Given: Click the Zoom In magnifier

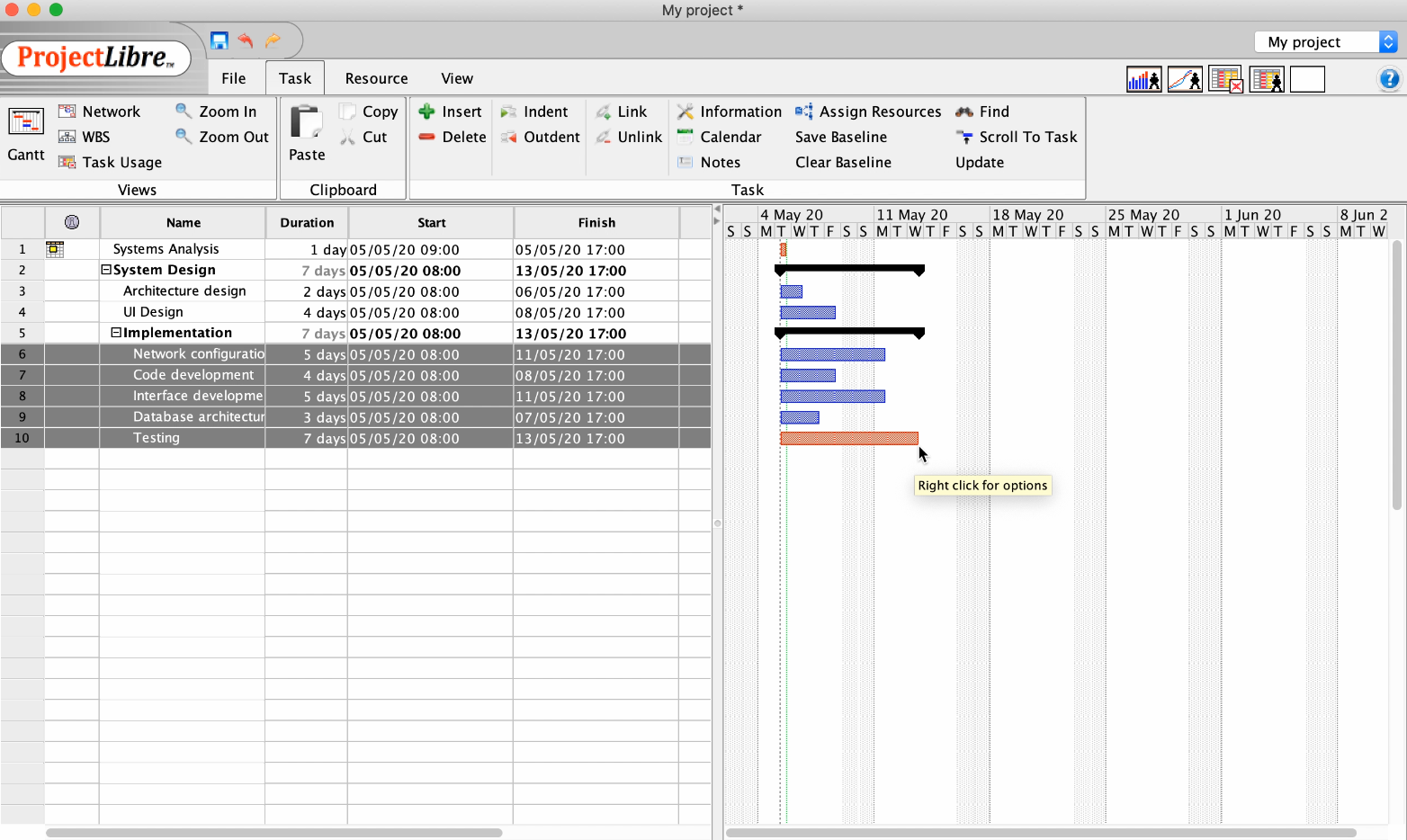Looking at the screenshot, I should point(216,112).
